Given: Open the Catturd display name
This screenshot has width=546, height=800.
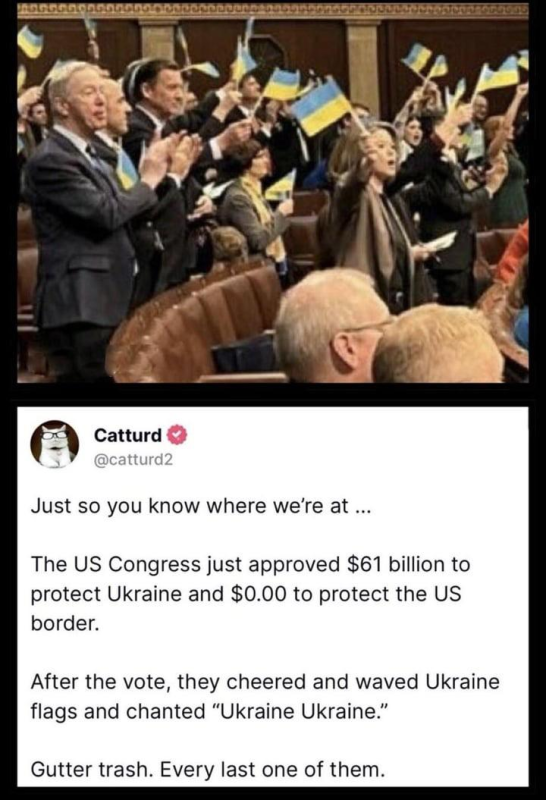Looking at the screenshot, I should (x=128, y=435).
